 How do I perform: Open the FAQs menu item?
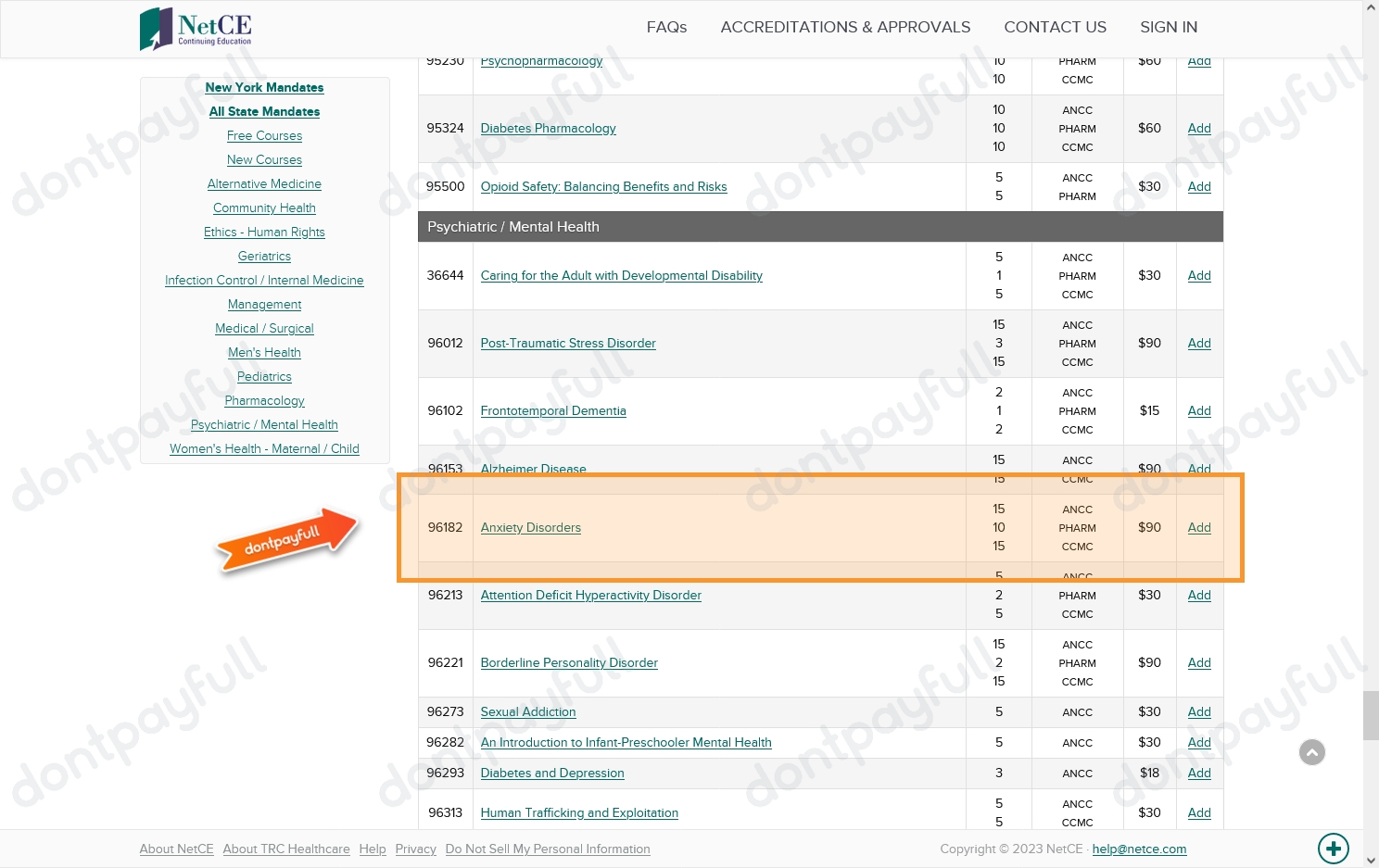666,27
